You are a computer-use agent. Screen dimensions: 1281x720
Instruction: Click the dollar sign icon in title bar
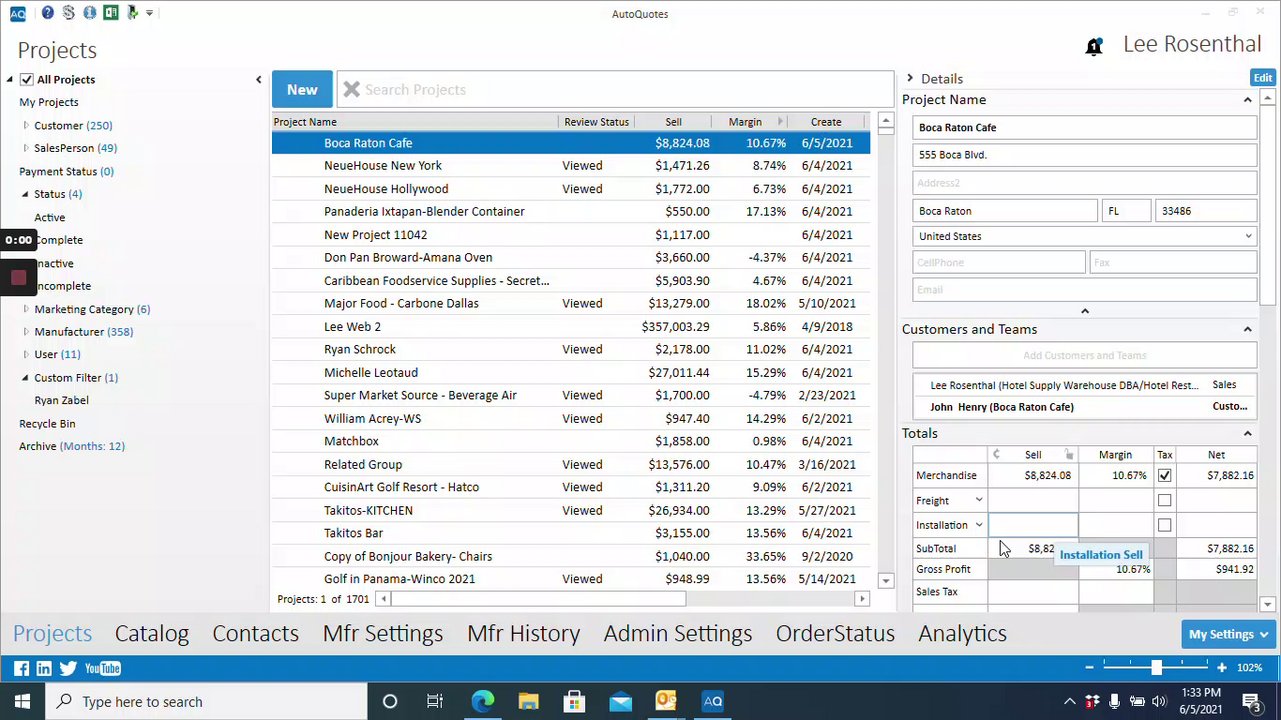click(68, 13)
